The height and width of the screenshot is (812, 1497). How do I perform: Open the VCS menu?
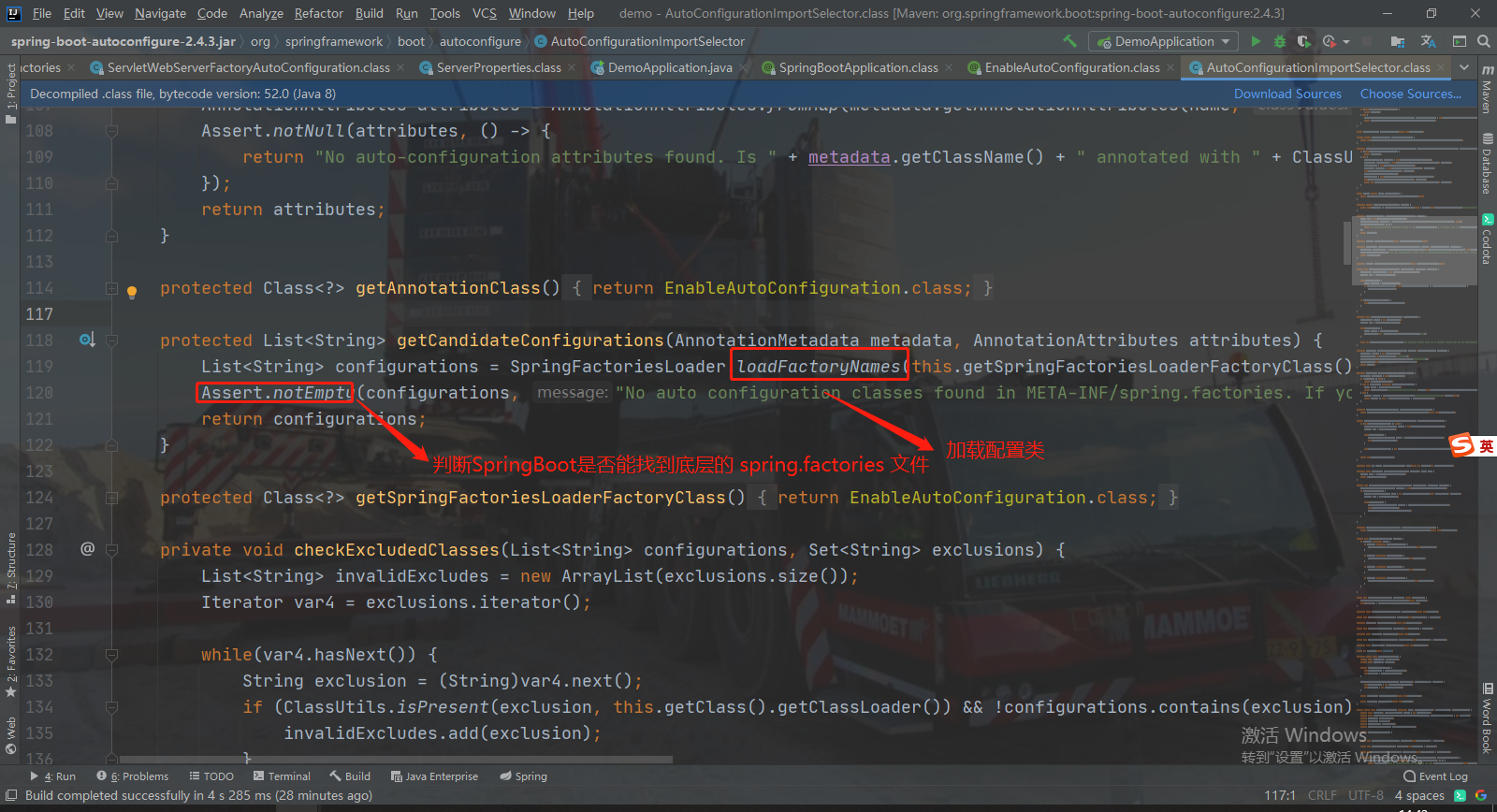coord(485,13)
